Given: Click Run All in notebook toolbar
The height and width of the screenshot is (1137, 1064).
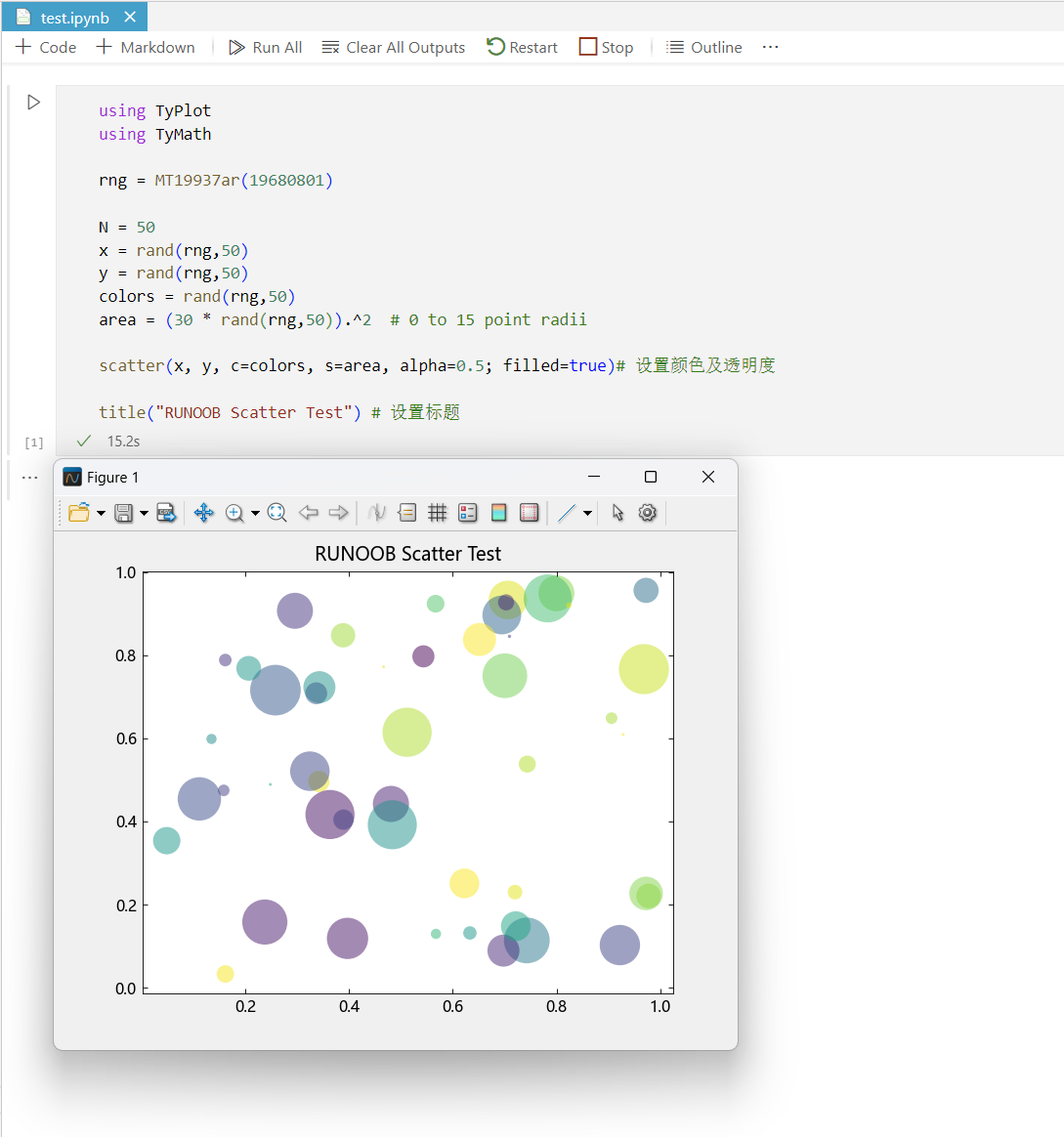Looking at the screenshot, I should [x=266, y=47].
